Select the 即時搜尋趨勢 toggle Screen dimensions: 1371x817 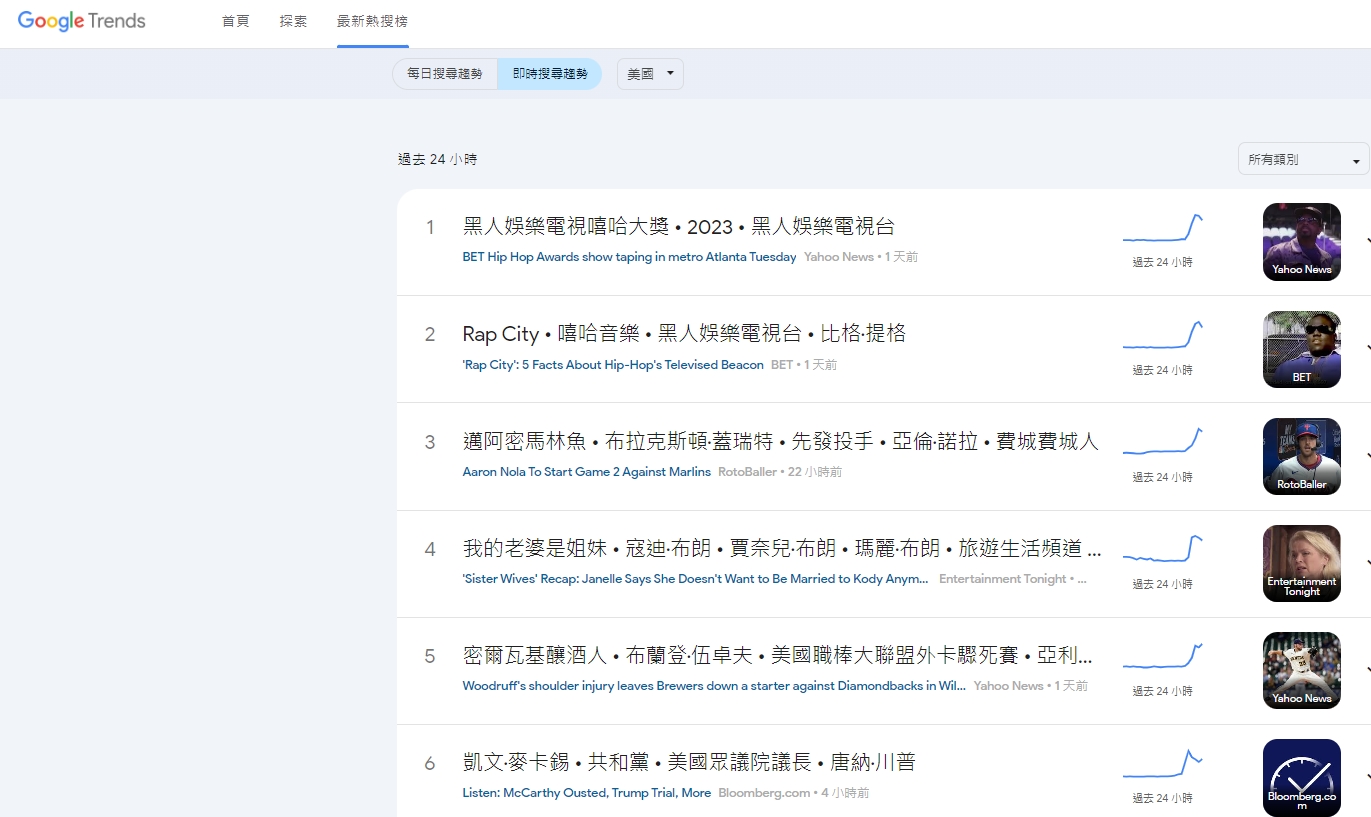(550, 74)
